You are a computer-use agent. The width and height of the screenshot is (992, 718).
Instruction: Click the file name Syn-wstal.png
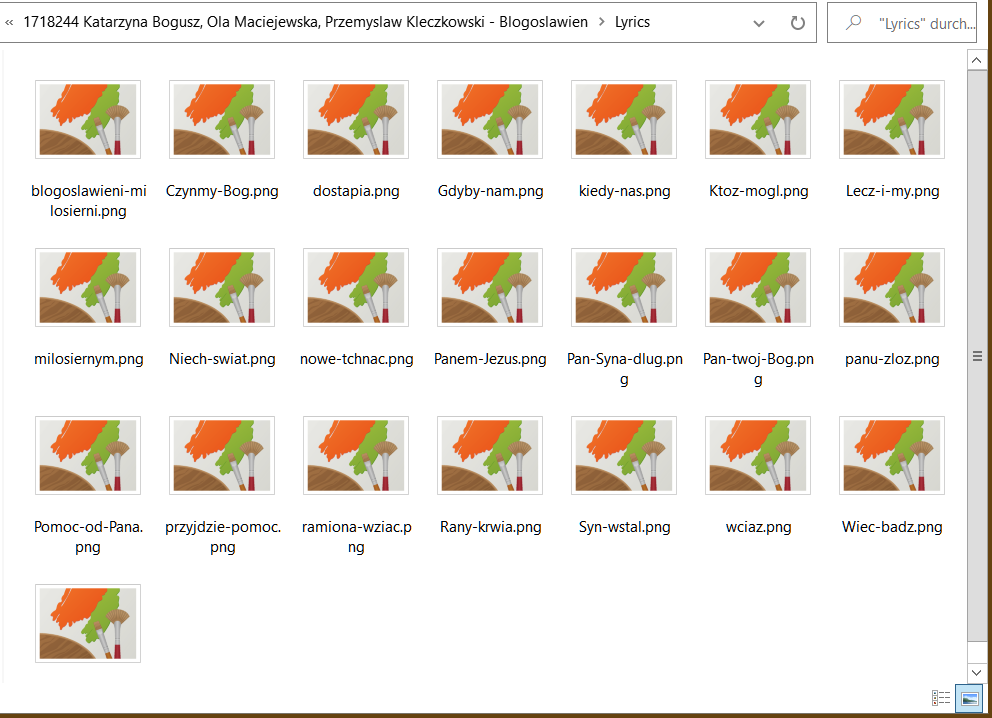click(x=624, y=527)
